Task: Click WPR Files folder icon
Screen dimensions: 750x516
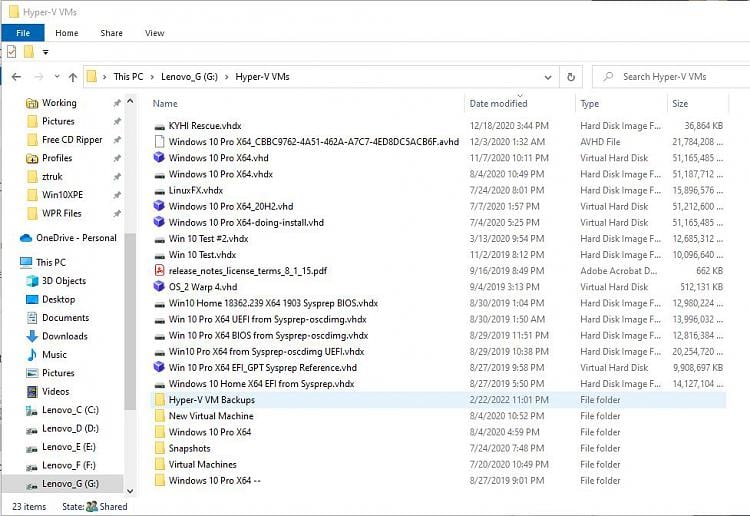Action: (32, 213)
